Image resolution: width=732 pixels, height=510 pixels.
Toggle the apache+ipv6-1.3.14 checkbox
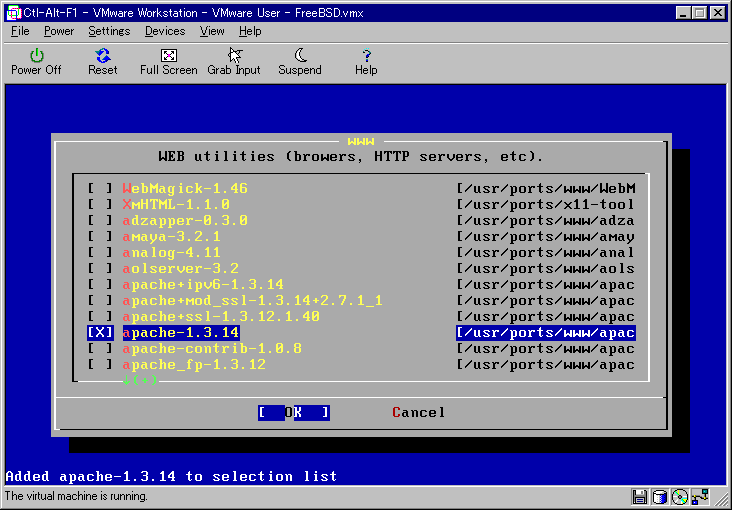click(100, 284)
